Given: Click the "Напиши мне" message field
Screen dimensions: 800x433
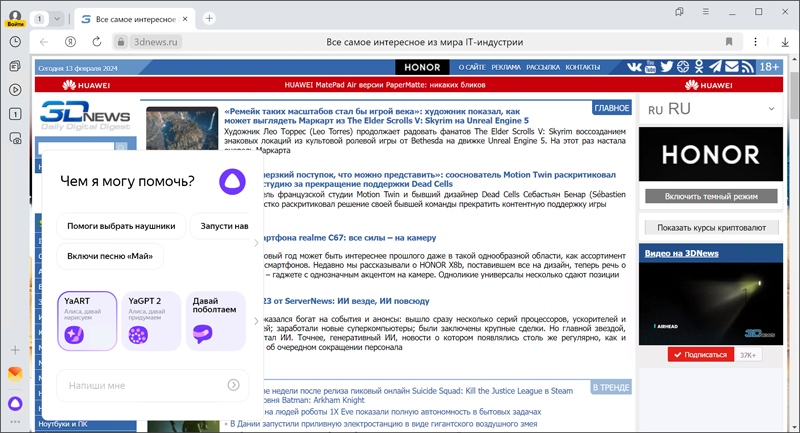Looking at the screenshot, I should [140, 384].
